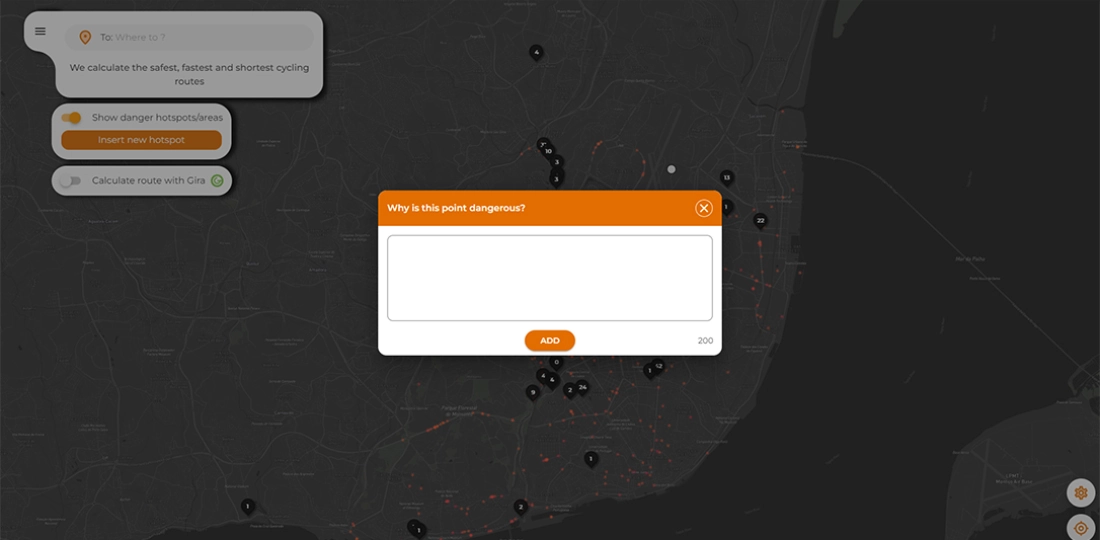Focus the danger description text area

550,278
